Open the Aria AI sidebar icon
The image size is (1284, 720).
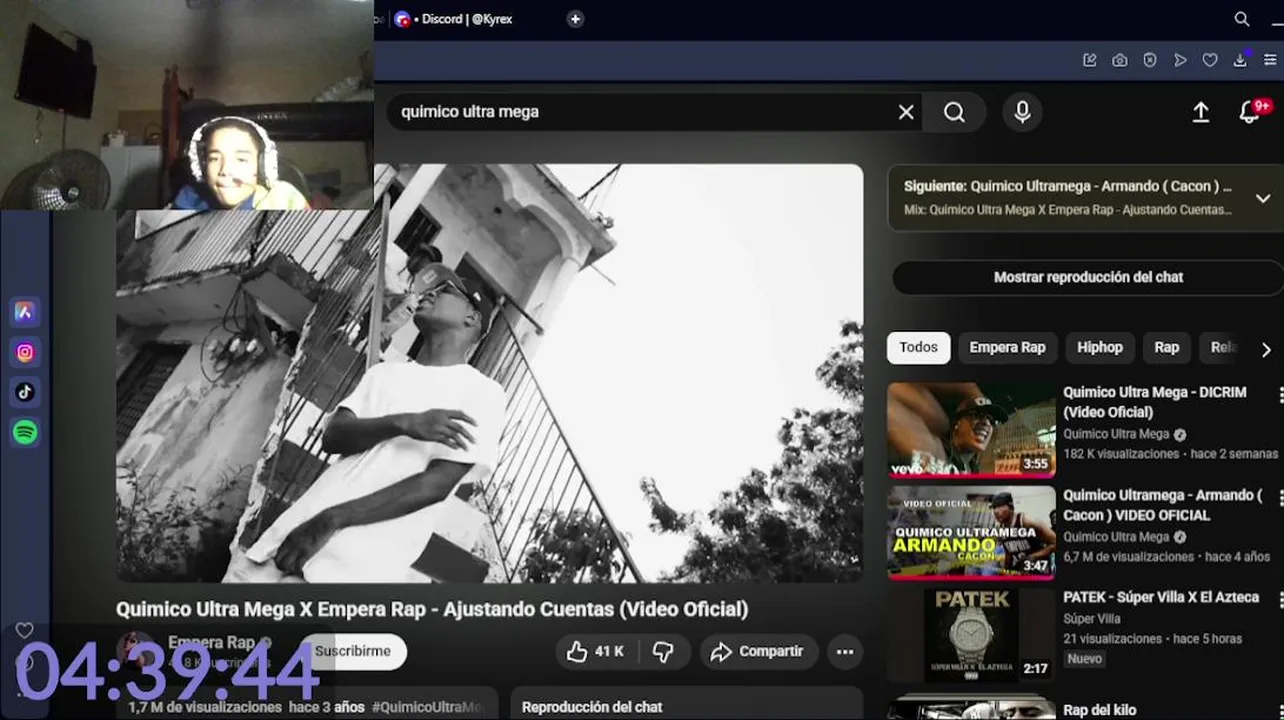(25, 312)
